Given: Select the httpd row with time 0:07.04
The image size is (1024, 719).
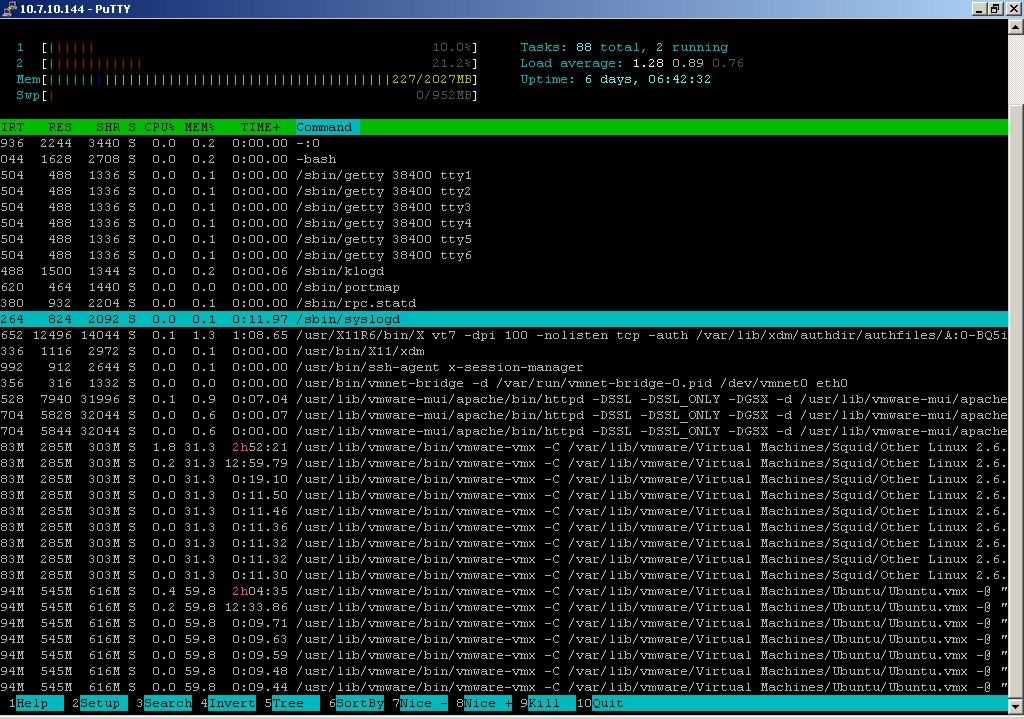Looking at the screenshot, I should pyautogui.click(x=504, y=399).
